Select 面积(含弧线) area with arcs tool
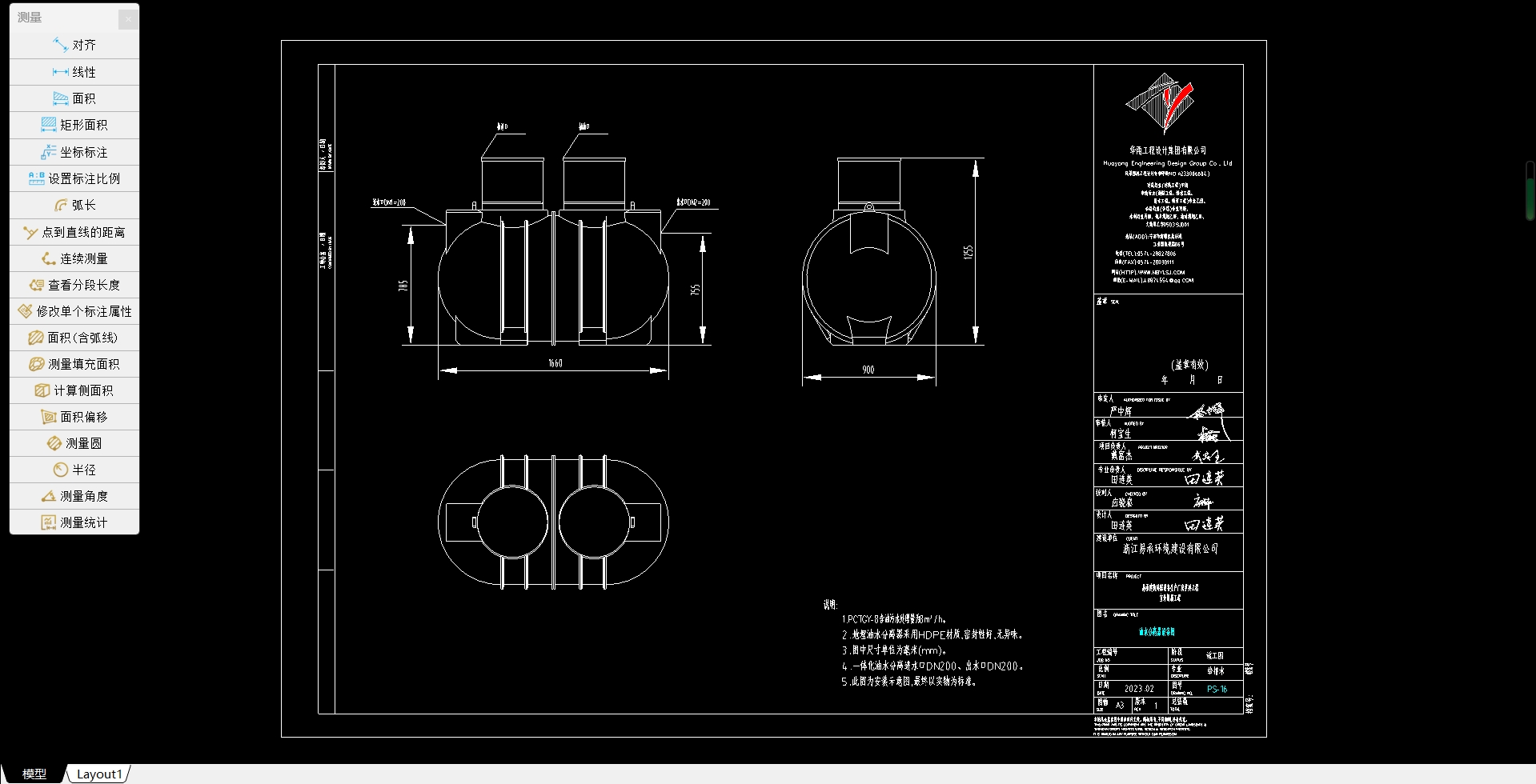 74,338
